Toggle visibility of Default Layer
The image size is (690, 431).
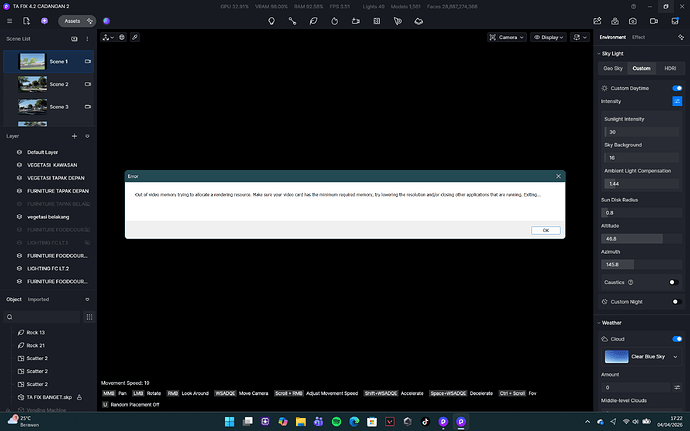click(19, 152)
